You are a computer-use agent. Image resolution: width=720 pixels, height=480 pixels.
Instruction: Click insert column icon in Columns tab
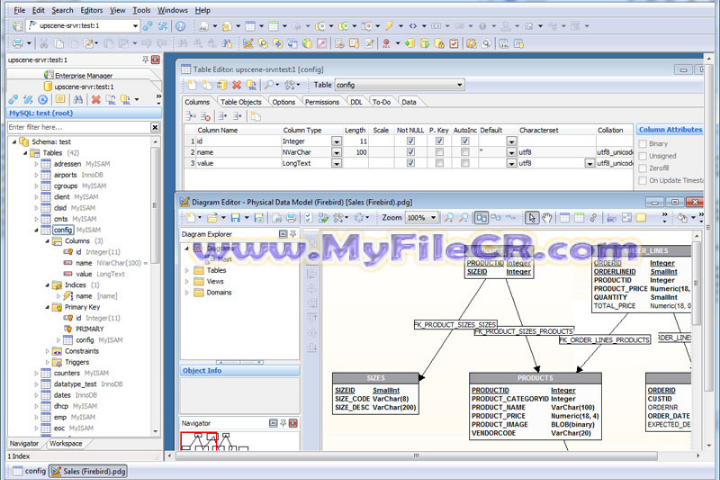click(191, 117)
